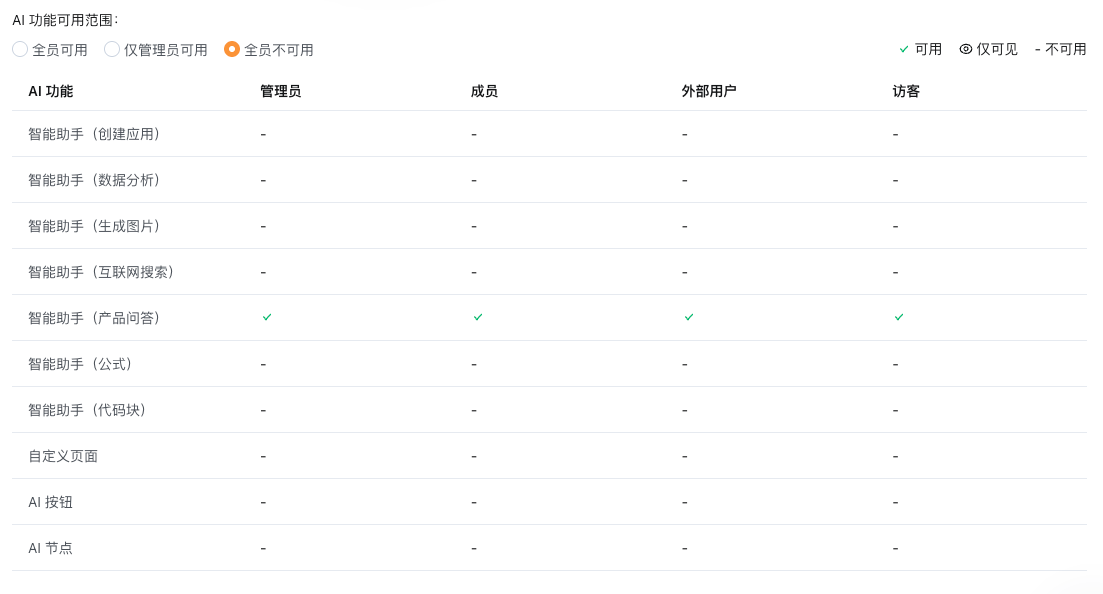Image resolution: width=1103 pixels, height=594 pixels.
Task: Click 外部用户 dash cell in 公式 row
Action: tap(684, 365)
